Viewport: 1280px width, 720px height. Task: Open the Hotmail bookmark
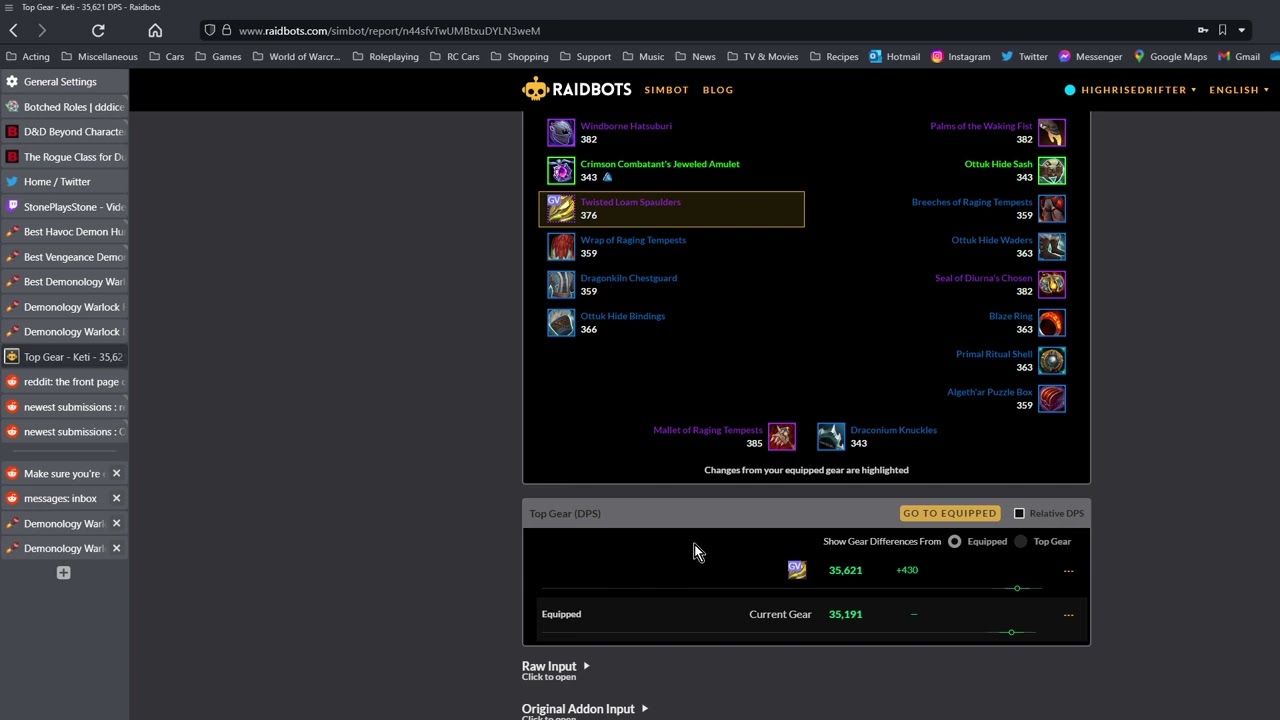pos(894,57)
